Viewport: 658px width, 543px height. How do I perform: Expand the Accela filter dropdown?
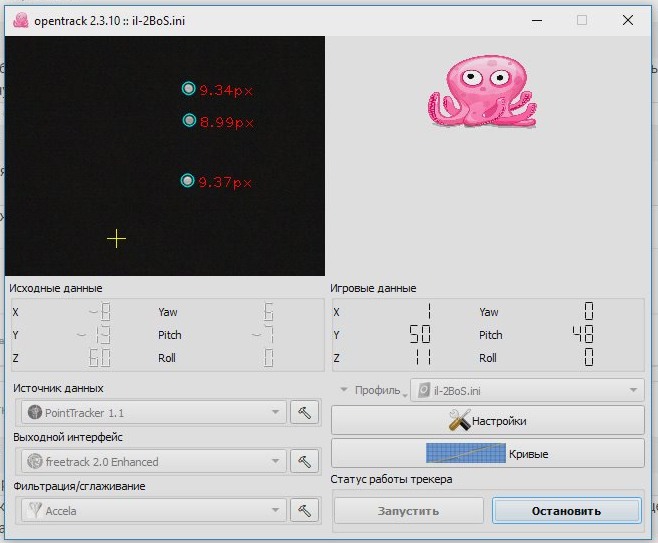click(154, 510)
